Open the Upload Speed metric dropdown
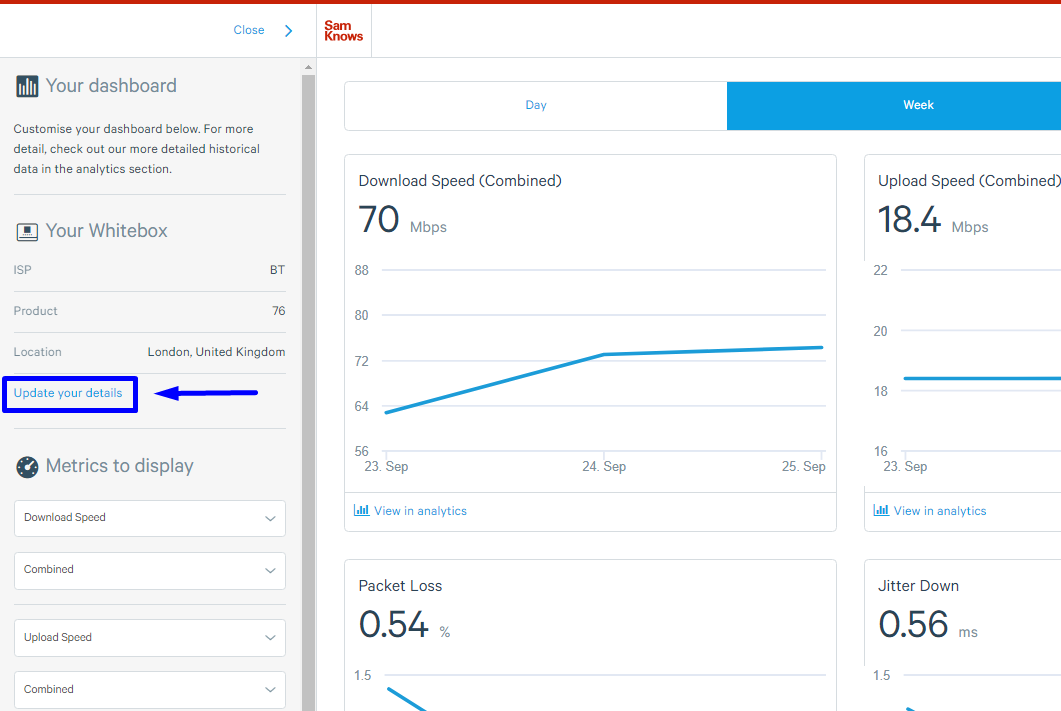Image resolution: width=1061 pixels, height=711 pixels. [150, 638]
